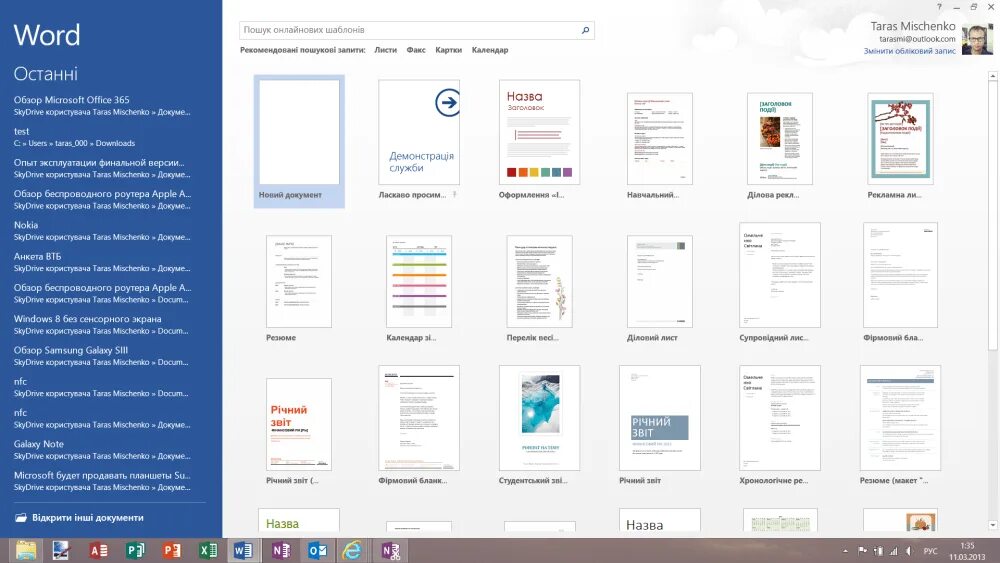Click Змінити обліковий запис link
Viewport: 1000px width, 563px height.
(909, 51)
